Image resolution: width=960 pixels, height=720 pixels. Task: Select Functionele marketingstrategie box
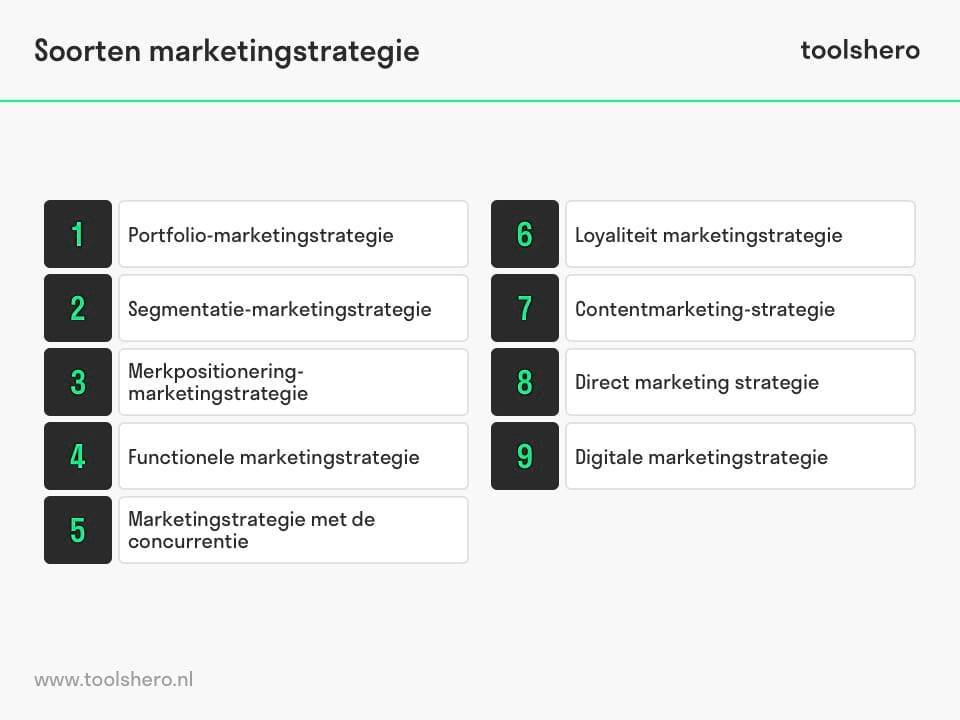click(x=293, y=456)
